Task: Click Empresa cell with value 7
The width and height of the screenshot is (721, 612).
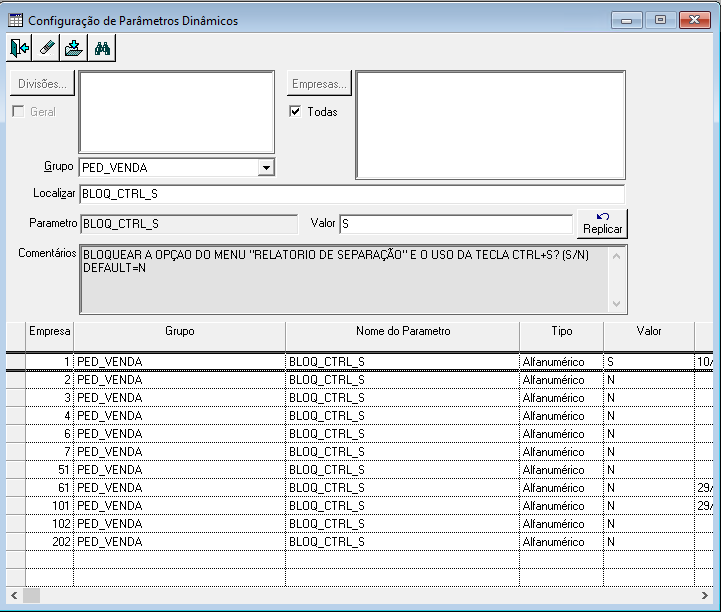Action: (x=50, y=452)
